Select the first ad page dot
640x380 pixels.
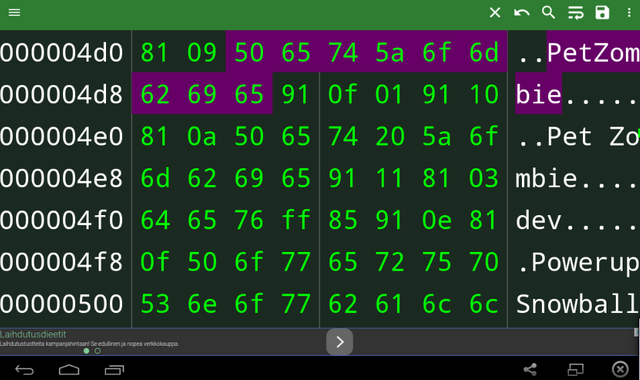tap(86, 351)
